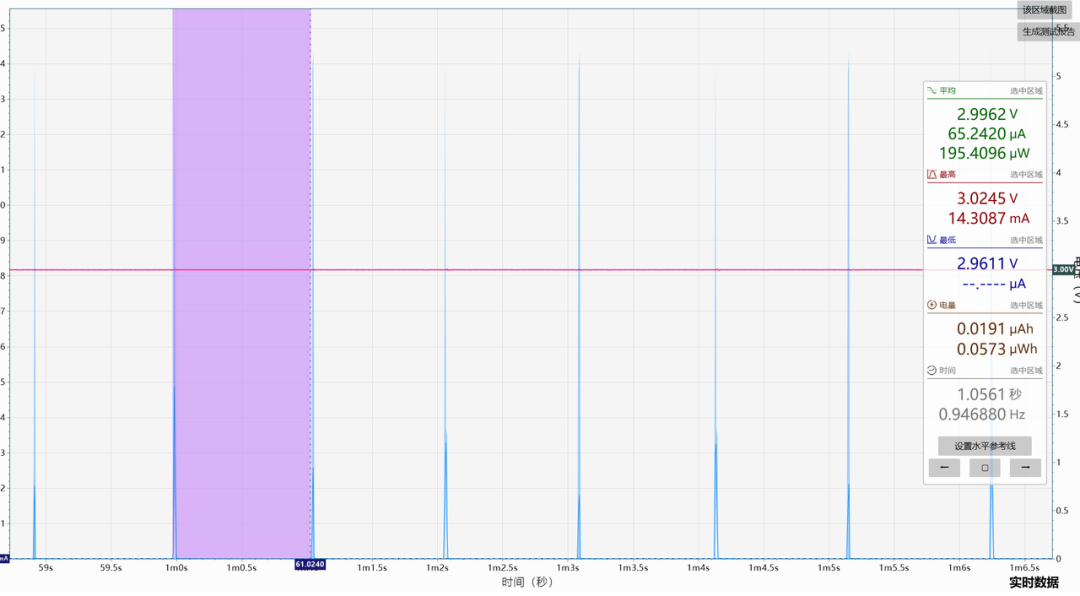Select the 电量 energy section icon
Image resolution: width=1080 pixels, height=596 pixels.
tap(930, 305)
